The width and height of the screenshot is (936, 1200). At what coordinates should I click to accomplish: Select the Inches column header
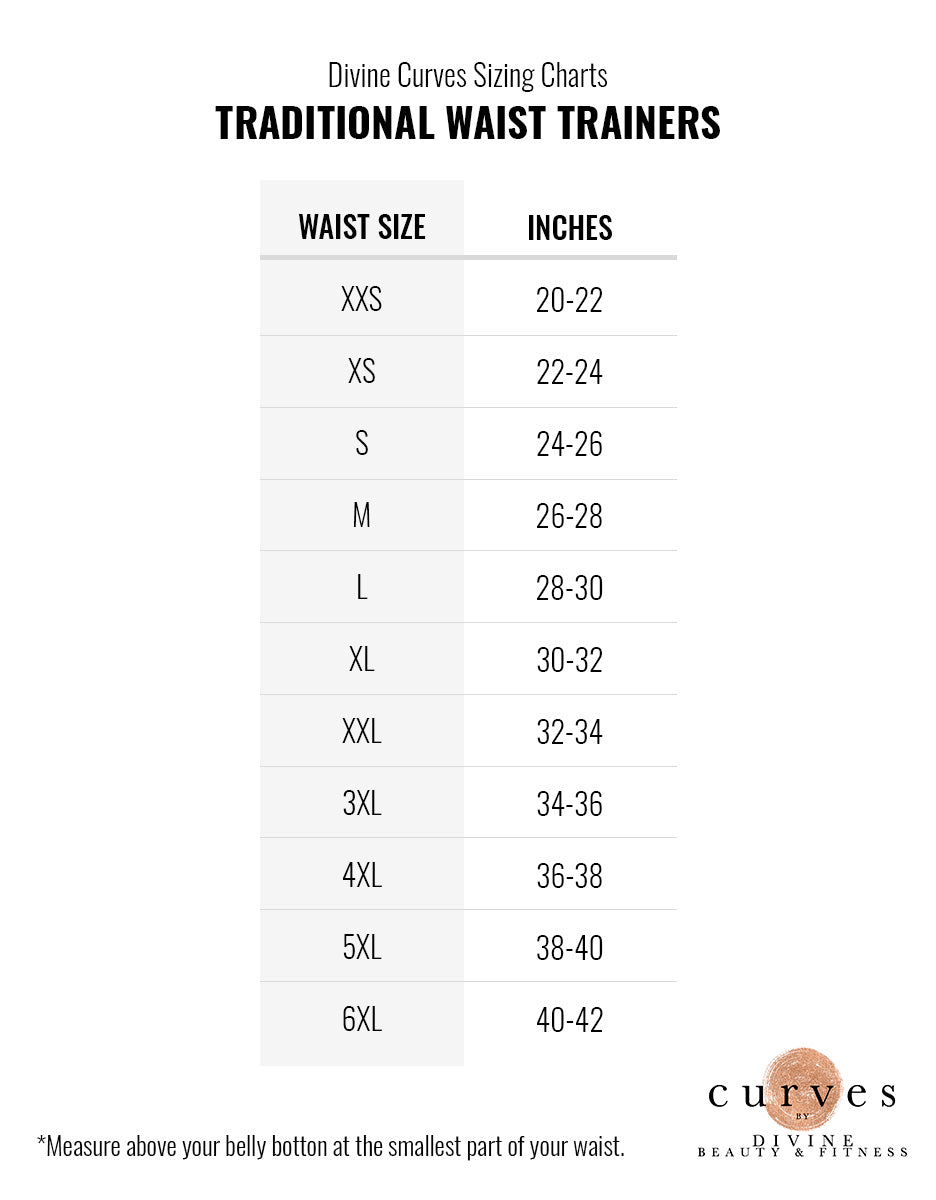(570, 228)
